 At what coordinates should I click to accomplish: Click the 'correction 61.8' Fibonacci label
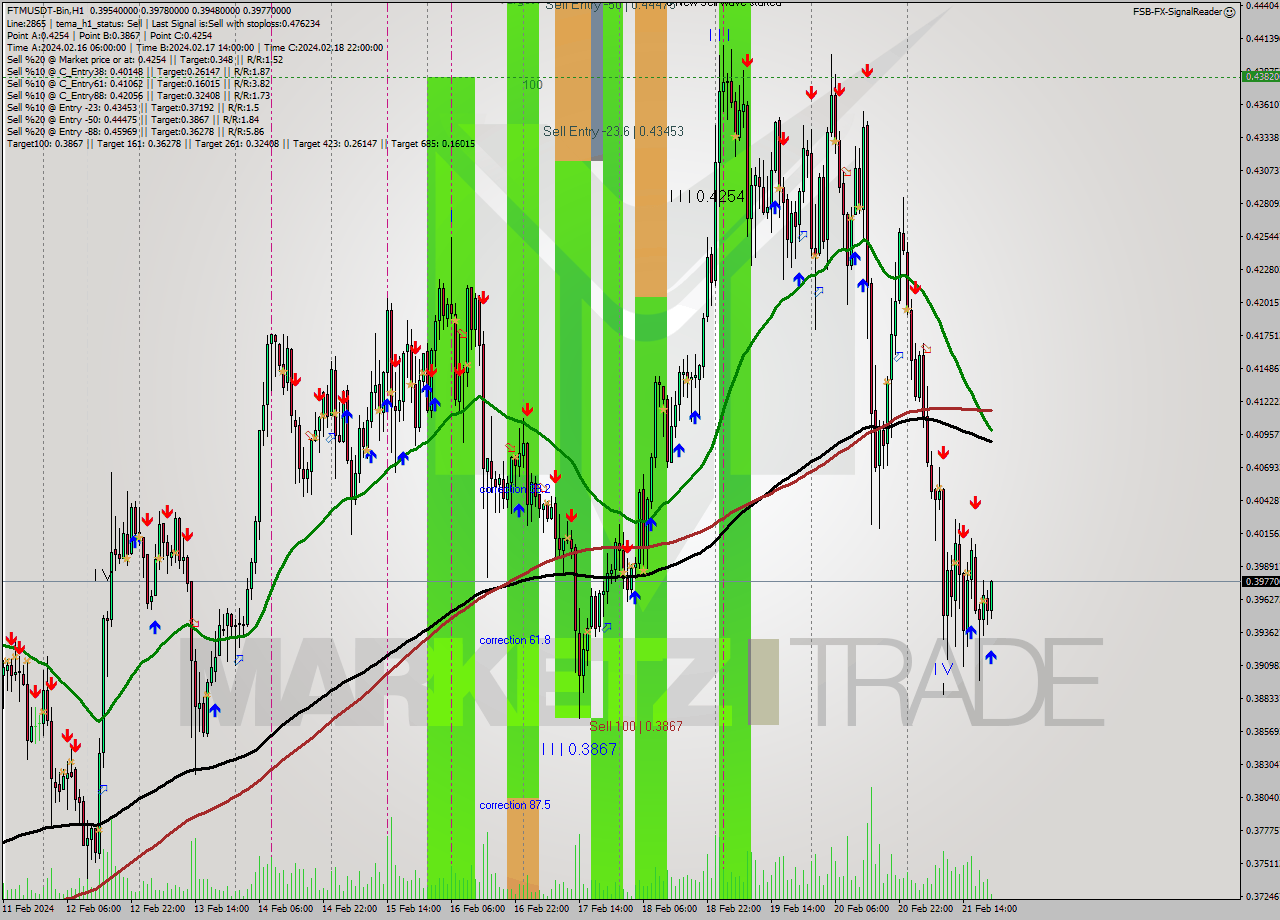515,640
